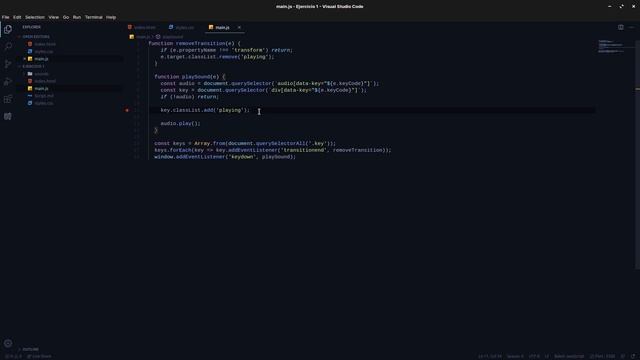
Task: Click the Live Server port in status bar
Action: pos(602,356)
